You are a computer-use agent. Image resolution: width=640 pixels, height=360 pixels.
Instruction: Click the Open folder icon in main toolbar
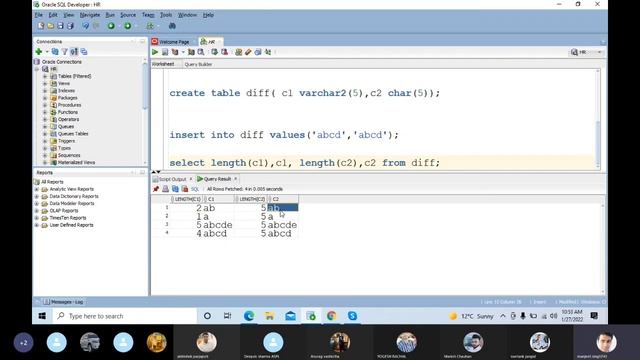pos(51,26)
